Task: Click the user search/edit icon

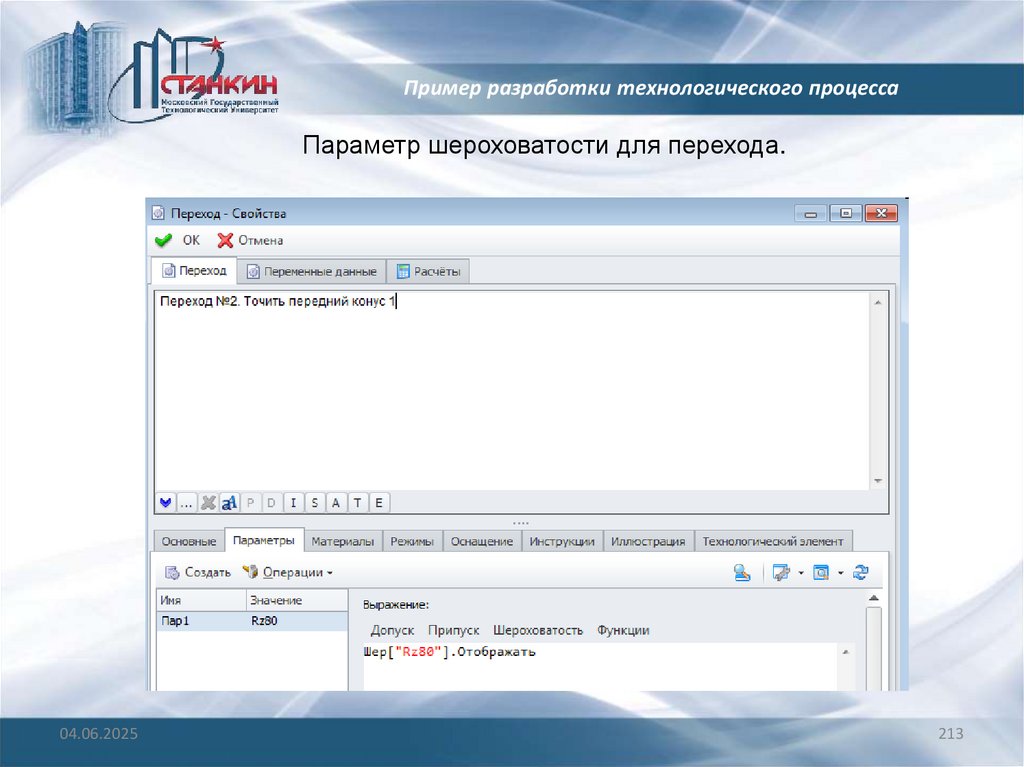Action: (742, 572)
